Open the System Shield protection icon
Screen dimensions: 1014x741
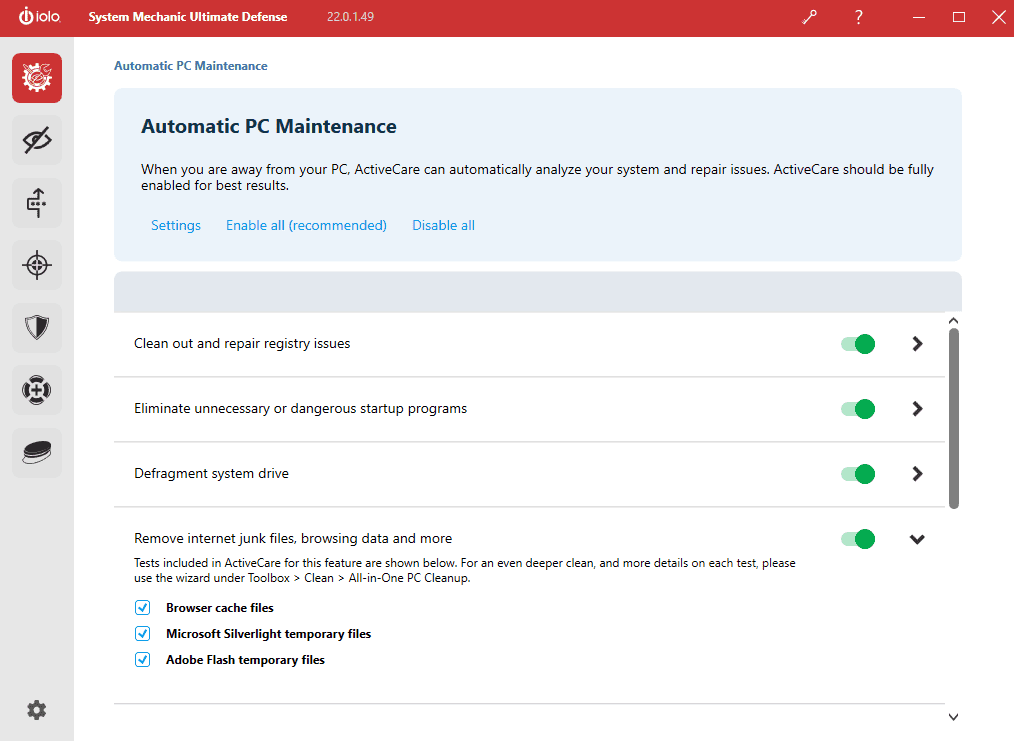[36, 327]
